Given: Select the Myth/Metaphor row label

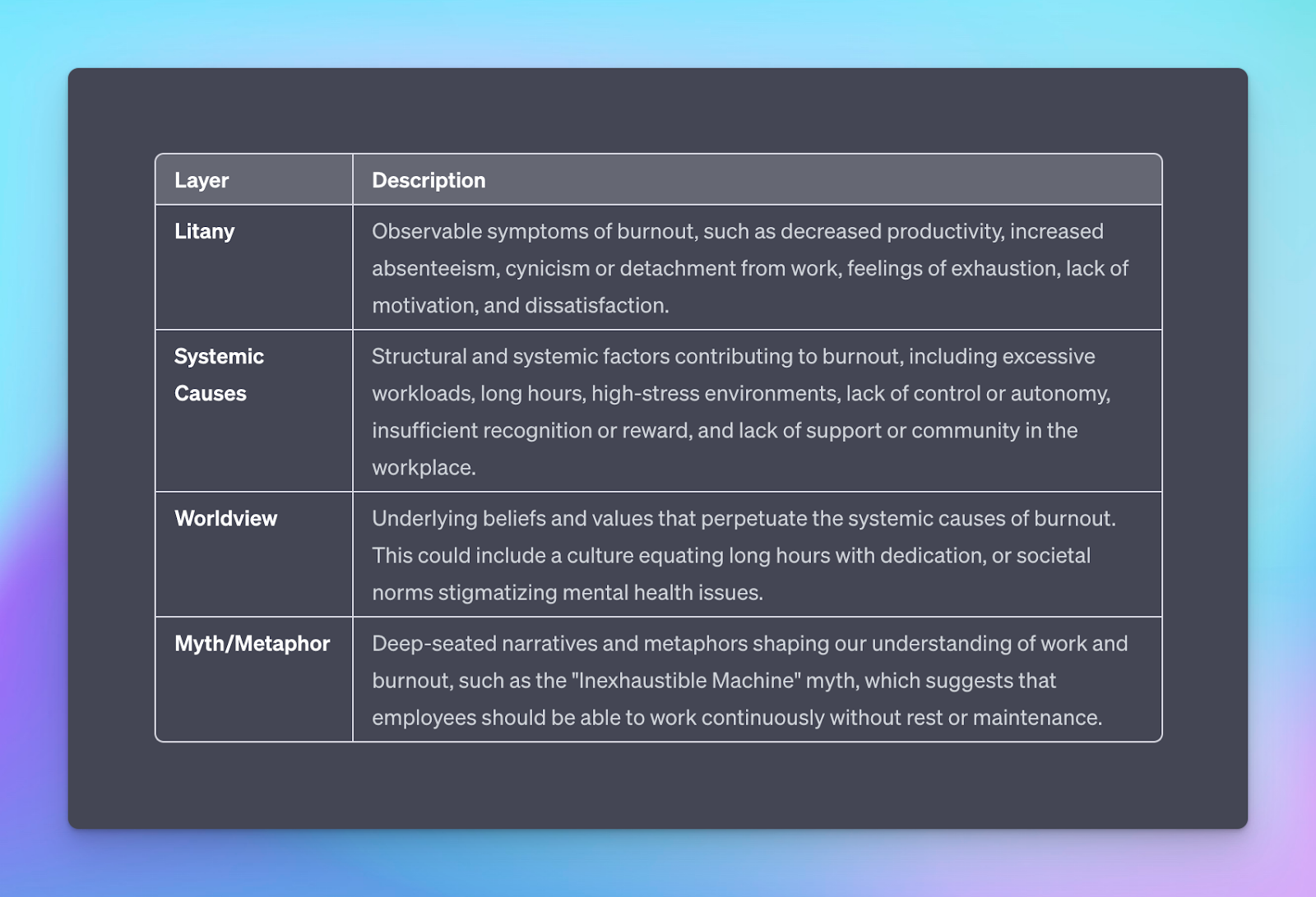Looking at the screenshot, I should [252, 643].
